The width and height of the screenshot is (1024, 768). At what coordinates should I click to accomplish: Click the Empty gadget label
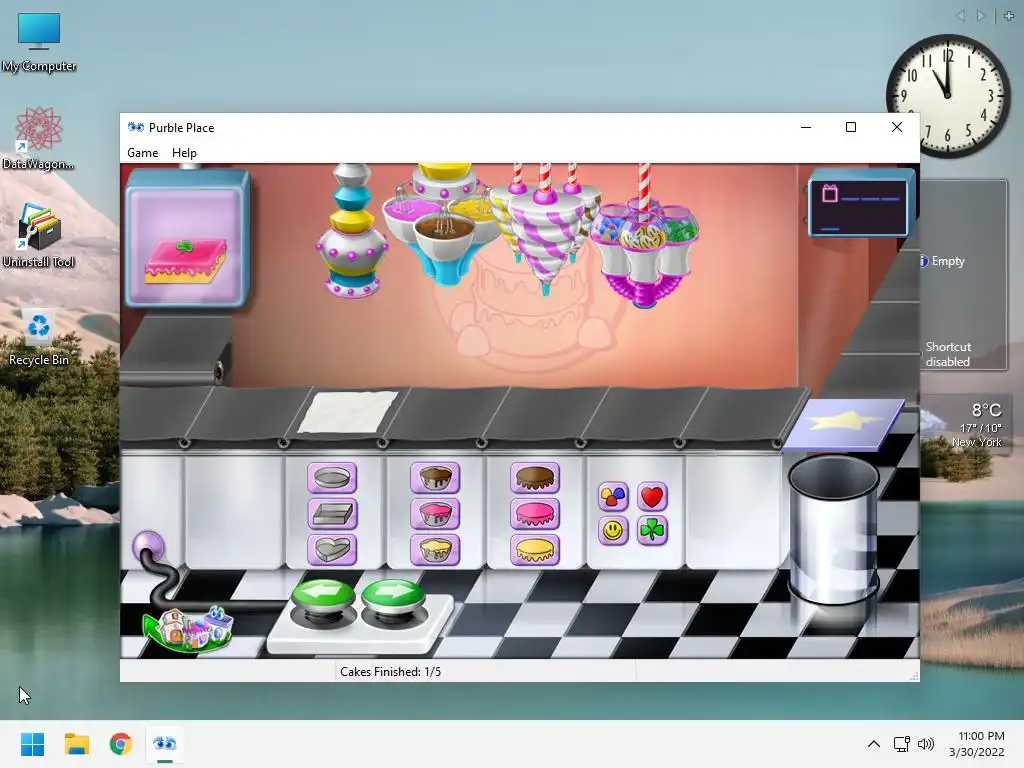point(948,261)
